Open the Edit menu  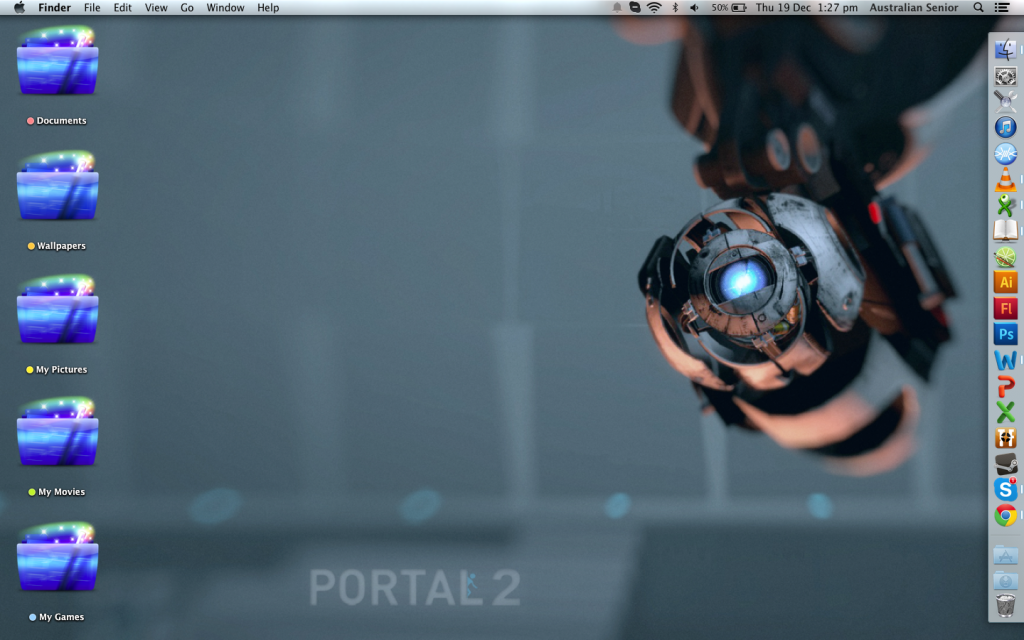tap(122, 8)
